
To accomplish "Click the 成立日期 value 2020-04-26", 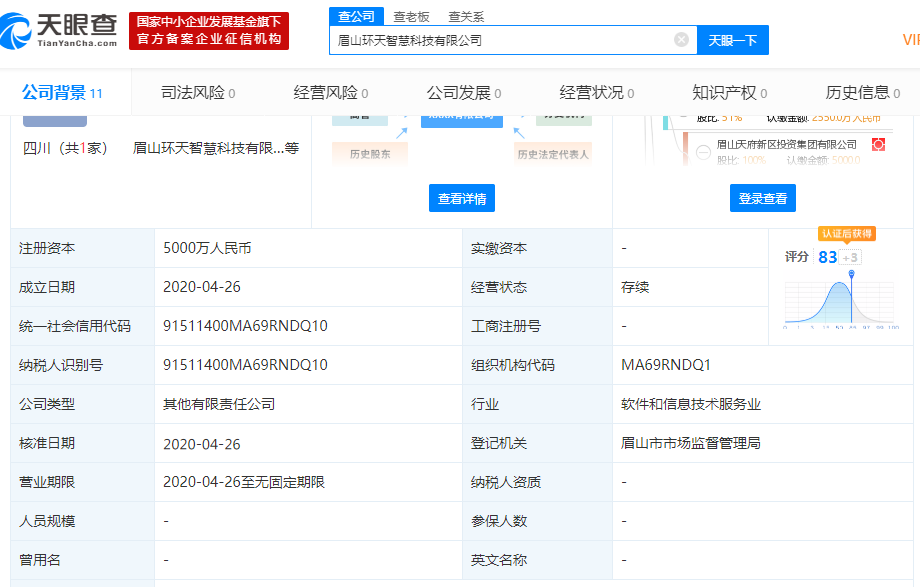I will point(202,287).
